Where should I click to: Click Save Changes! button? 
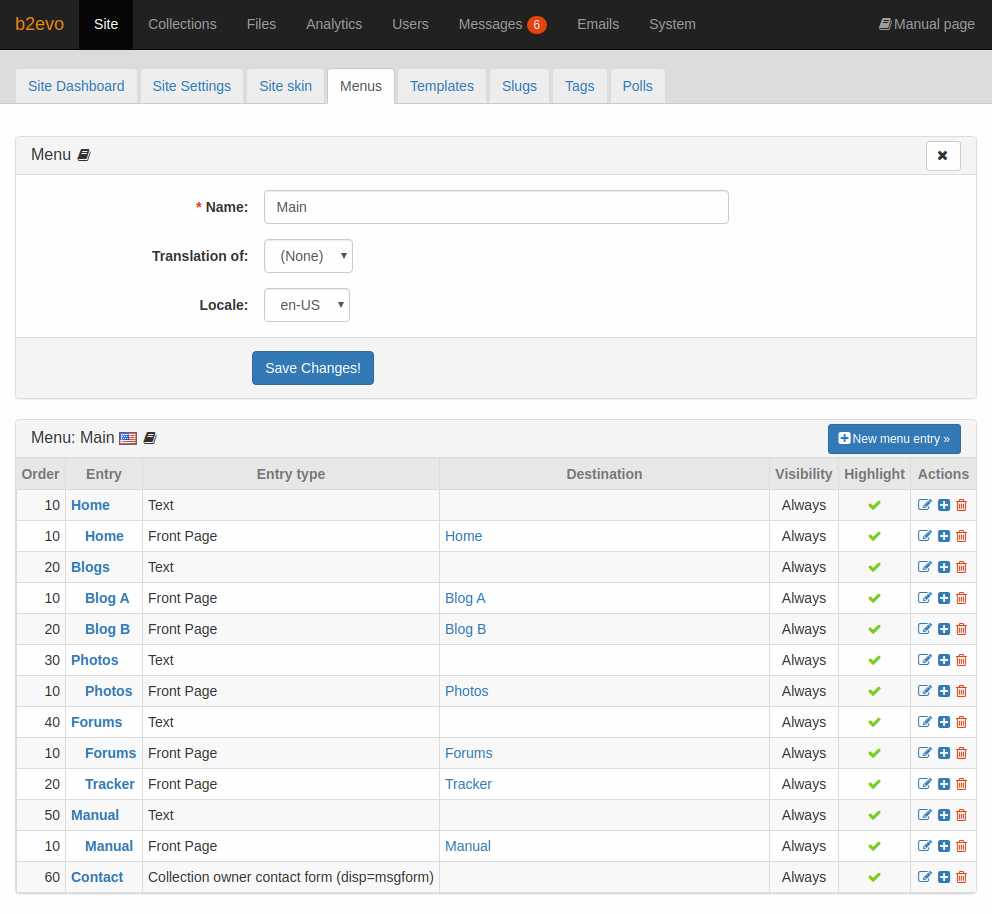[x=313, y=368]
